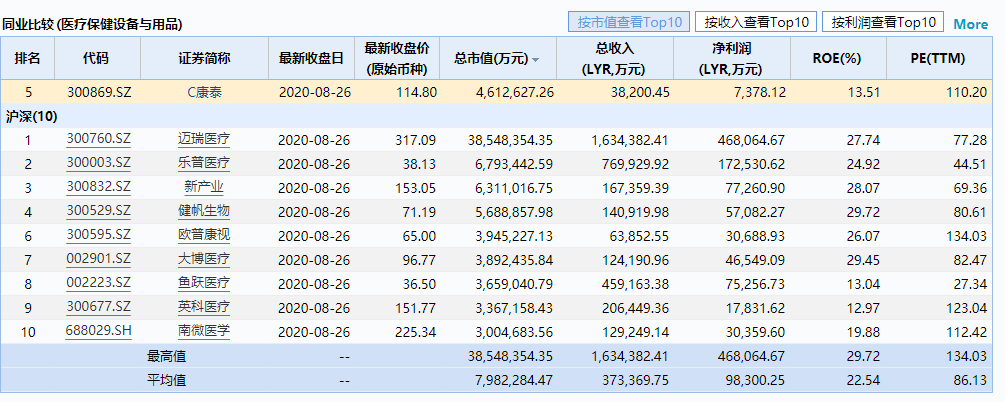Open stock code 002901.SZ link

tap(99, 259)
